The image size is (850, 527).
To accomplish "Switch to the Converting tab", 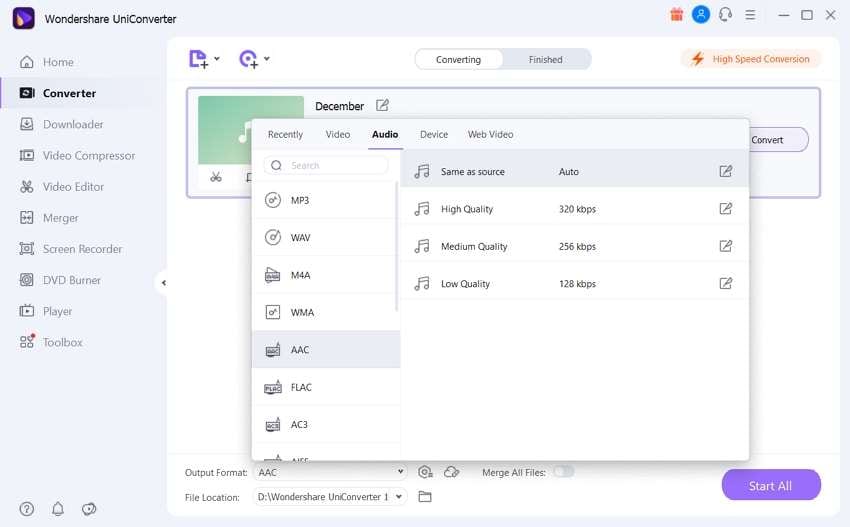I will click(x=459, y=59).
